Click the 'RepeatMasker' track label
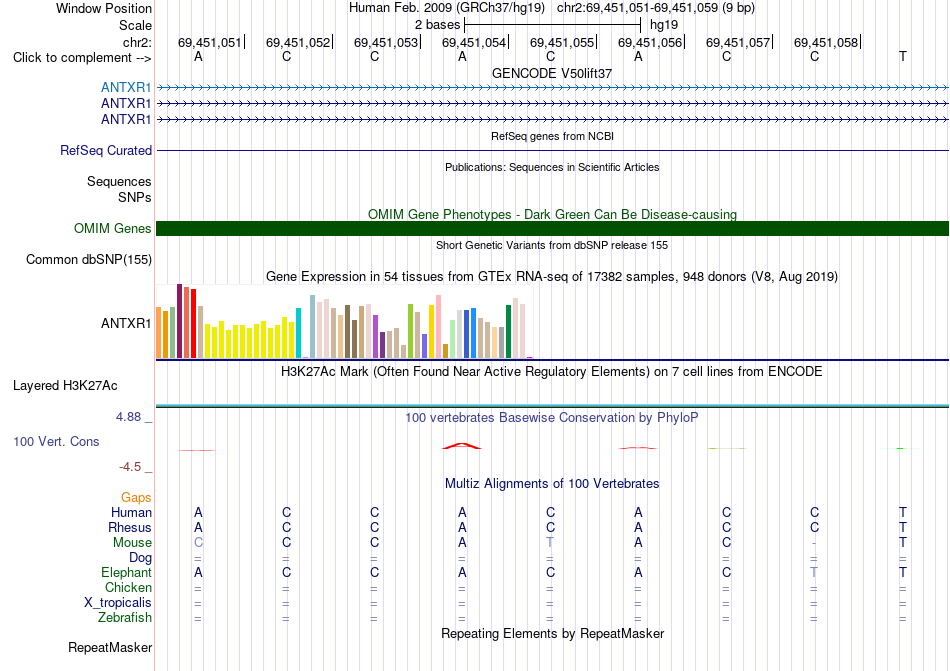The height and width of the screenshot is (671, 950). (x=110, y=647)
